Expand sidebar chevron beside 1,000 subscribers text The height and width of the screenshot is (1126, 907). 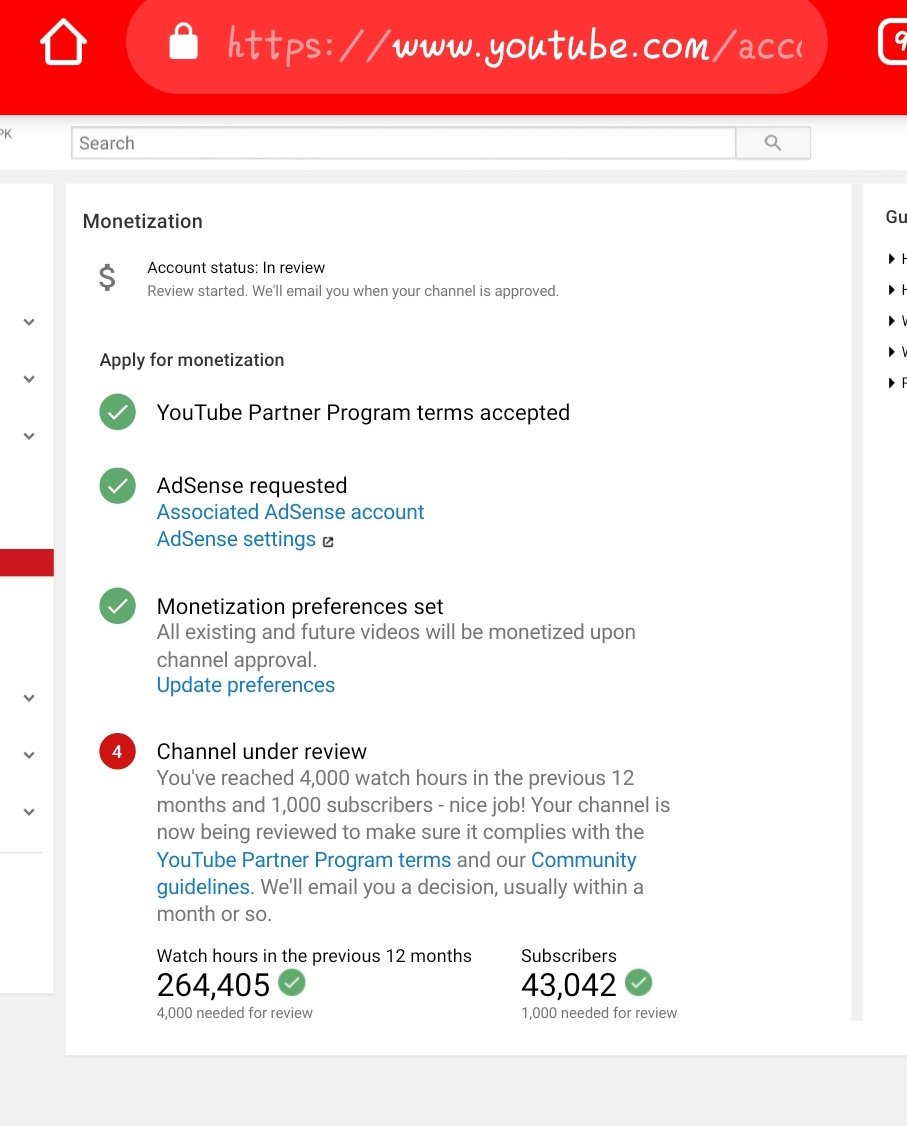tap(29, 811)
